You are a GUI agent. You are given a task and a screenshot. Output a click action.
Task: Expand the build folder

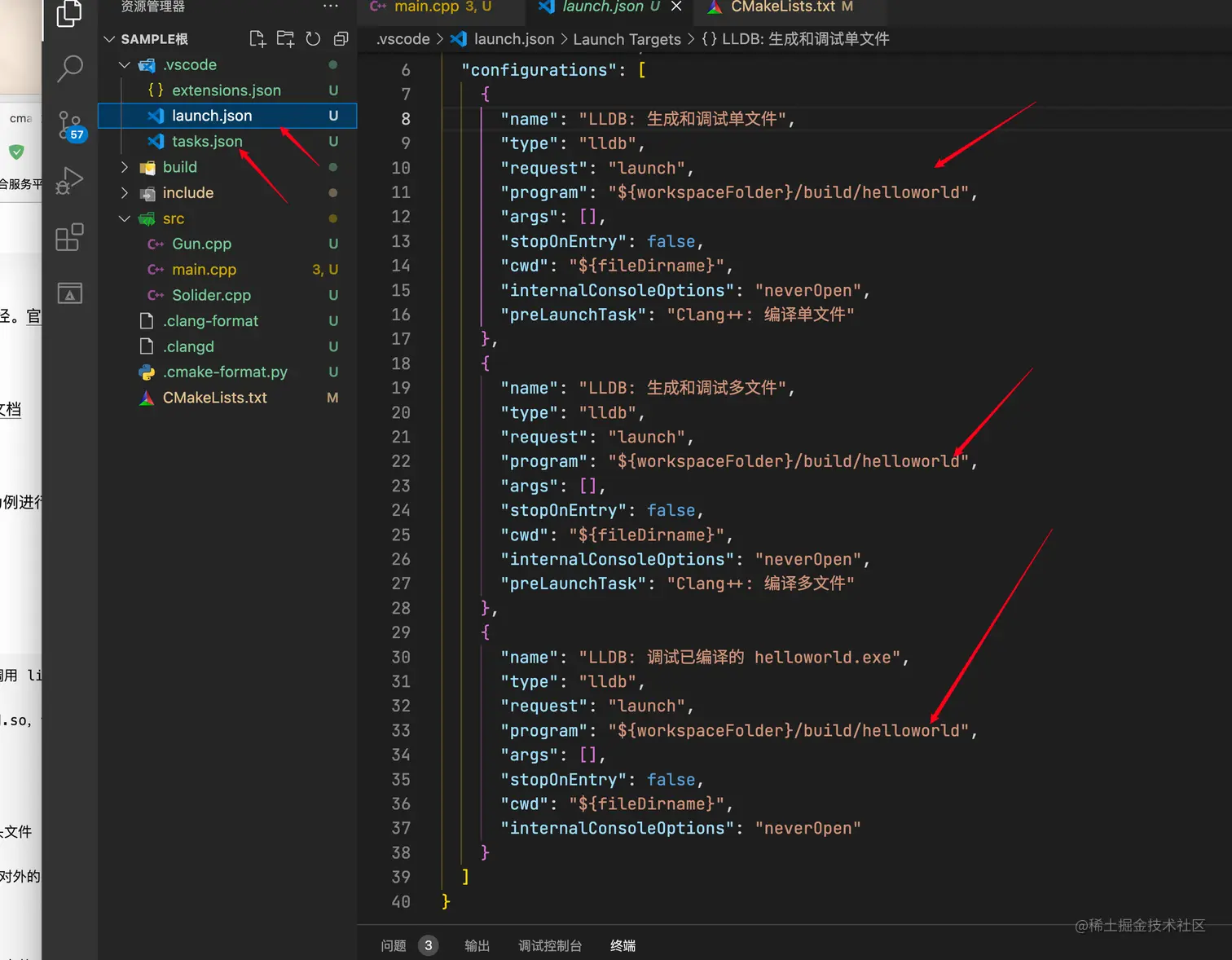point(179,167)
